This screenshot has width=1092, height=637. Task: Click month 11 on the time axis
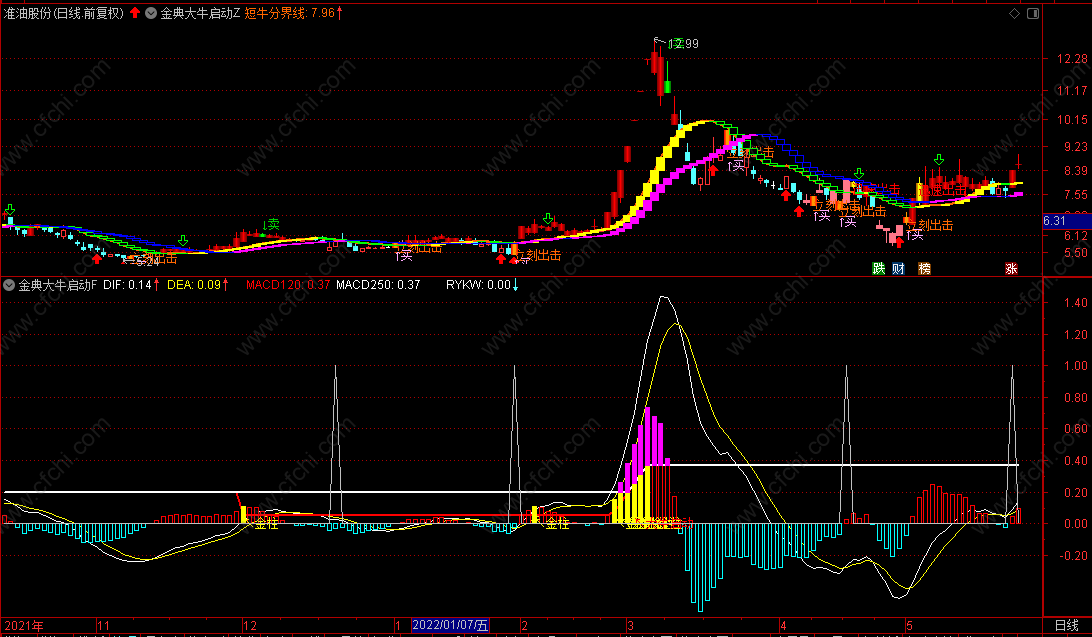pos(103,626)
